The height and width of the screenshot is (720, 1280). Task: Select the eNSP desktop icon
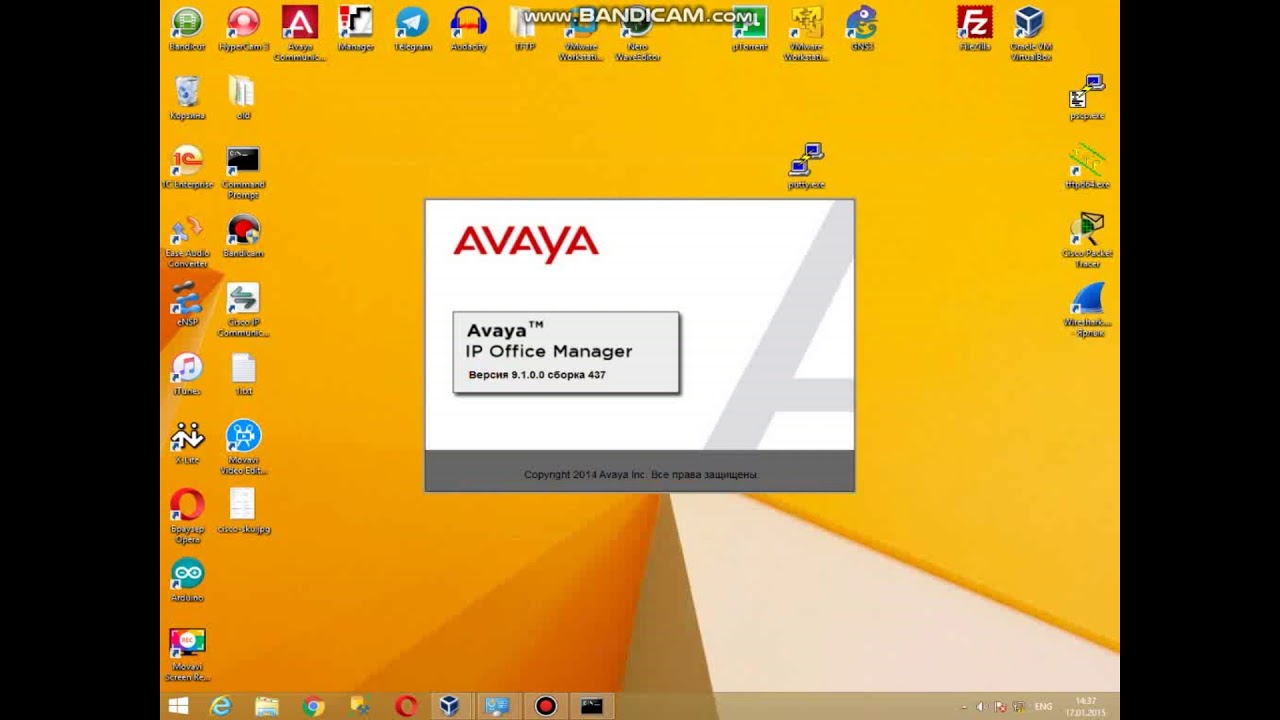(x=187, y=305)
